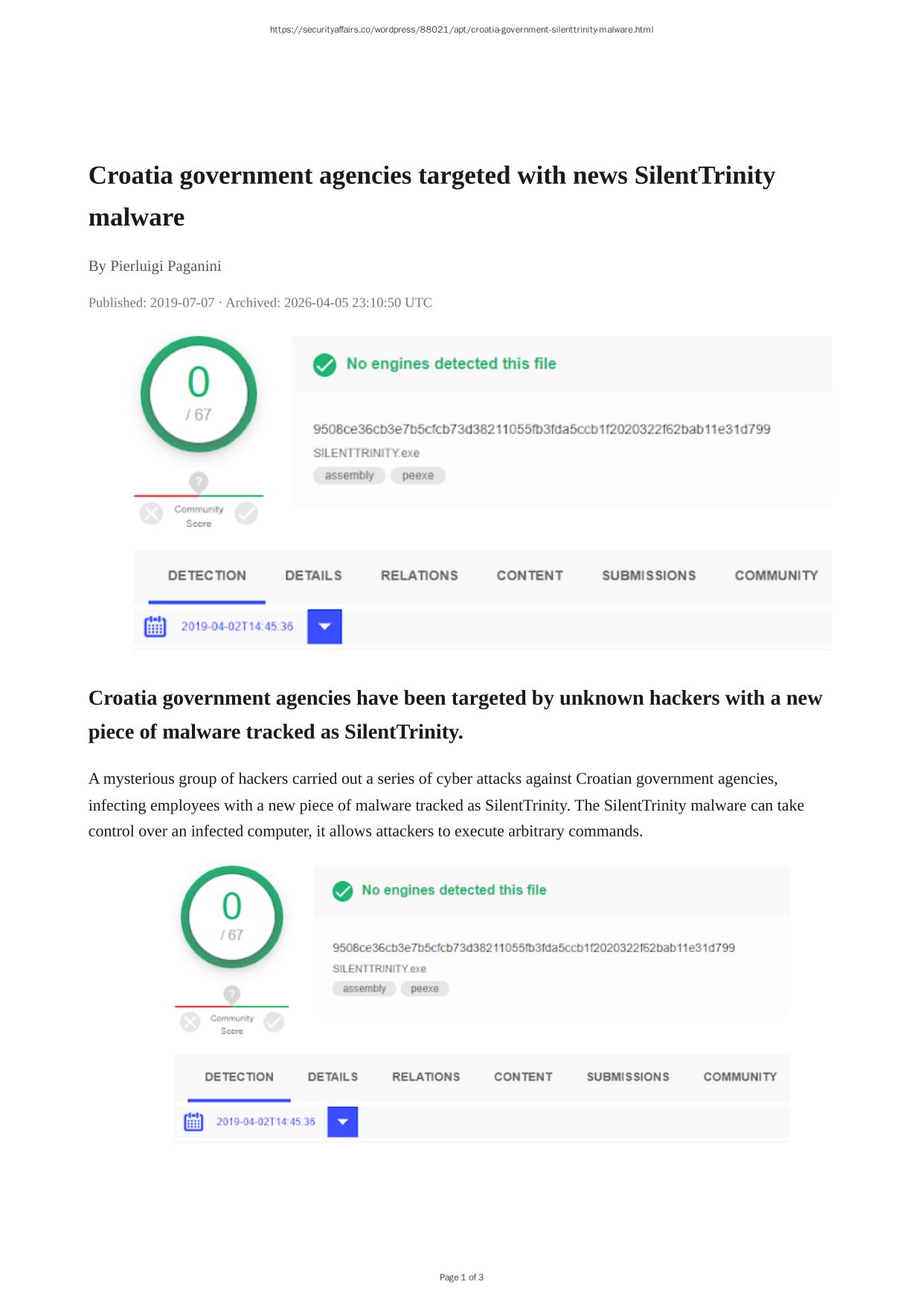Click the calendar icon in the lower VirusTotal screenshot
Image resolution: width=924 pixels, height=1307 pixels.
pyautogui.click(x=193, y=1122)
